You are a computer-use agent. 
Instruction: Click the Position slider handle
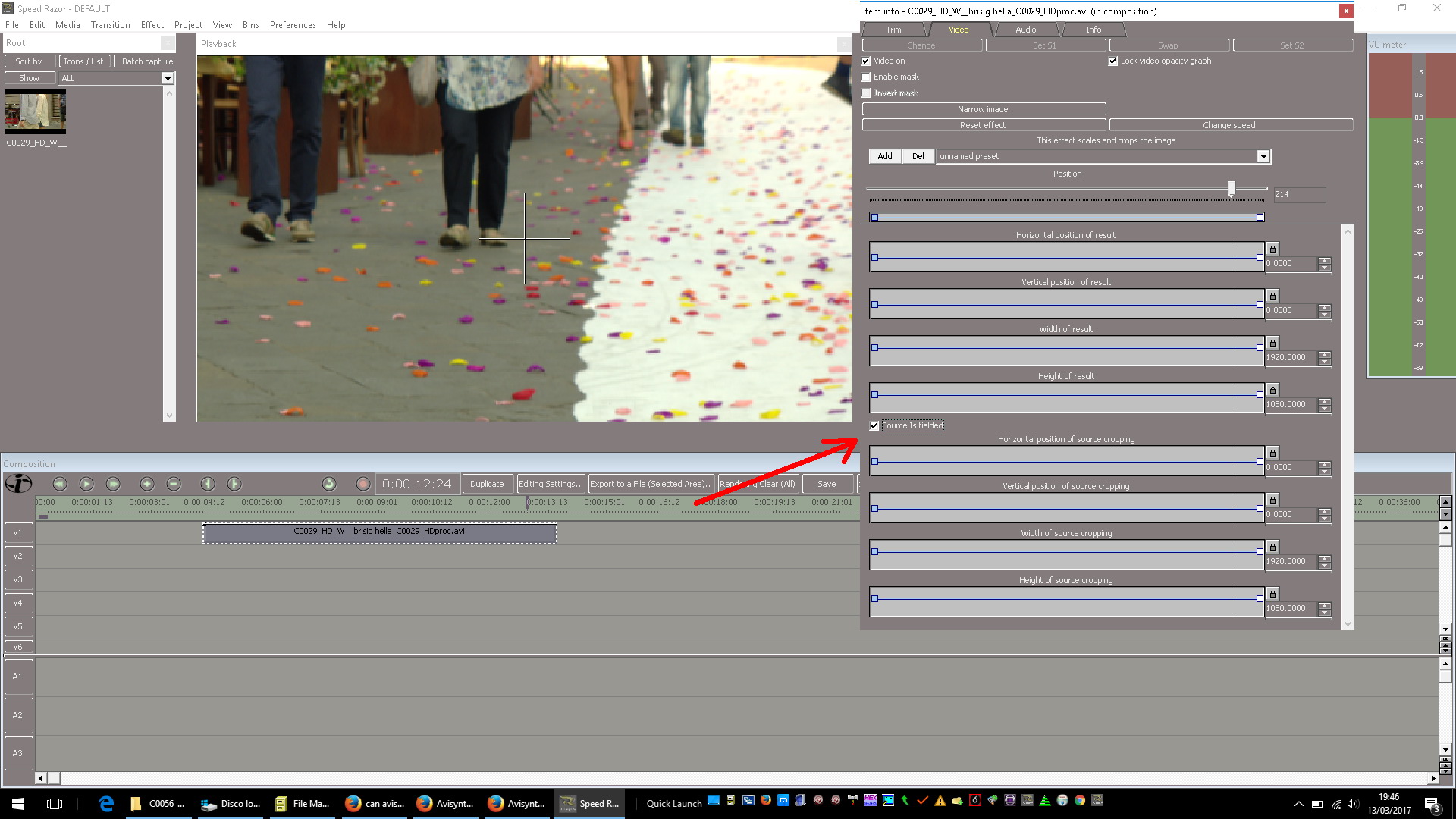tap(1231, 188)
